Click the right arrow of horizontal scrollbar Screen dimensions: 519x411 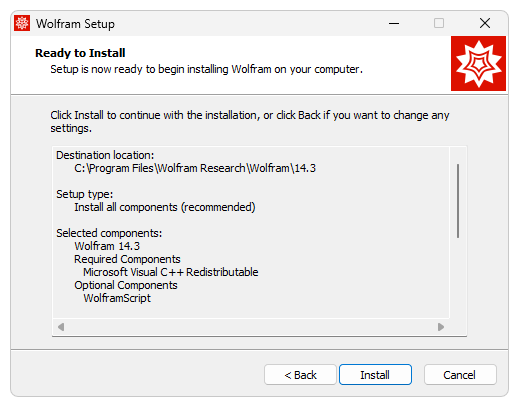click(x=441, y=327)
